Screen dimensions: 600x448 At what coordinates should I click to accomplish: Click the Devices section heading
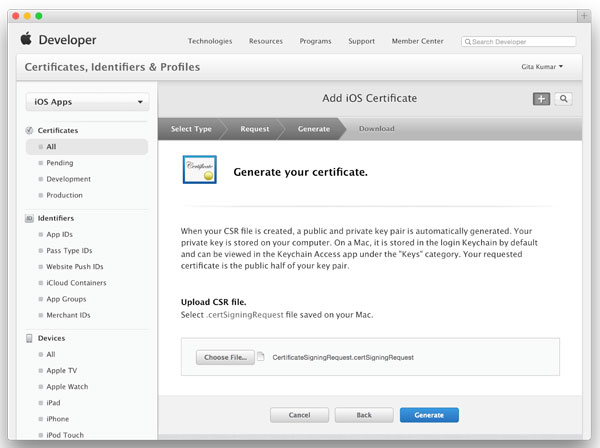(x=51, y=338)
